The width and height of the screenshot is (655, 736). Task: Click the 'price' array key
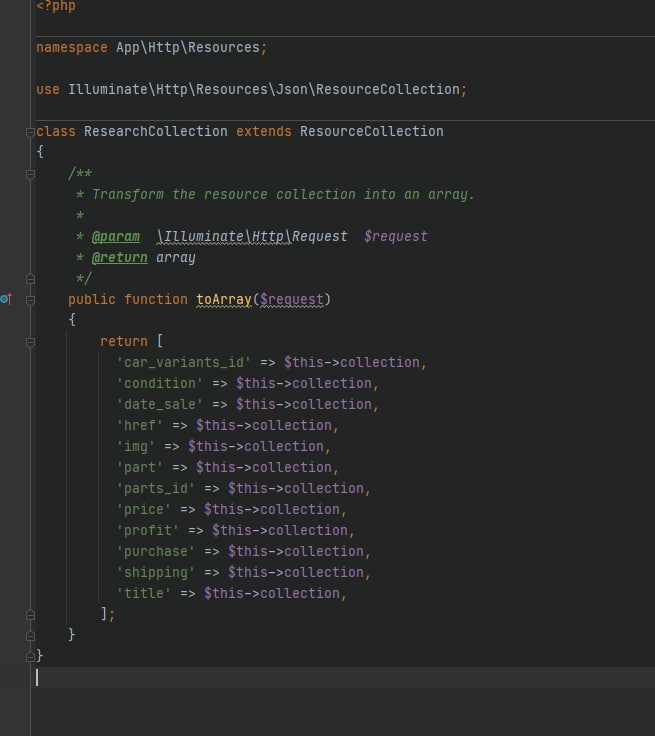[x=144, y=509]
